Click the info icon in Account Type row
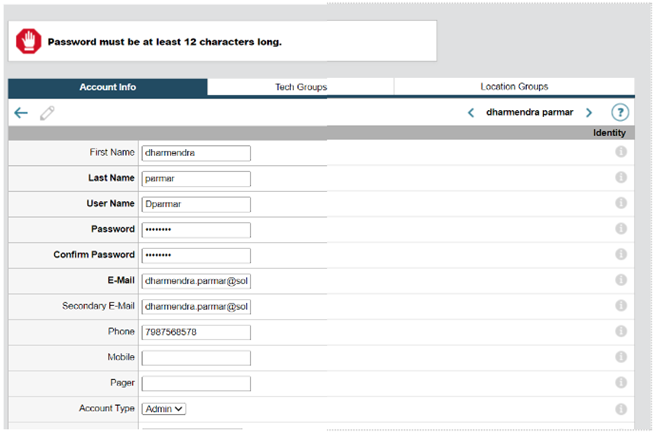655x435 pixels. point(621,409)
